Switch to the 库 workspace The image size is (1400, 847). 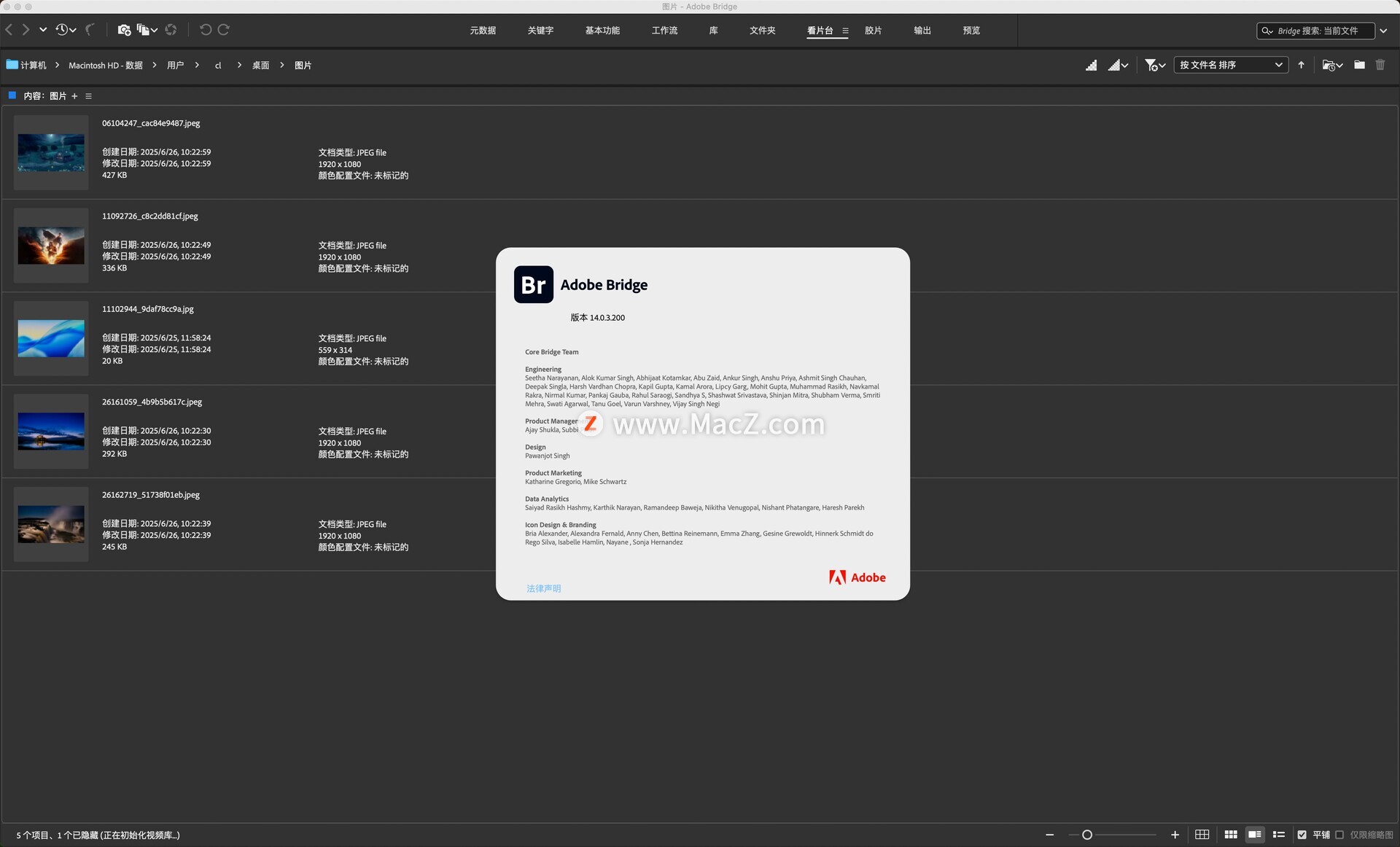(x=713, y=31)
